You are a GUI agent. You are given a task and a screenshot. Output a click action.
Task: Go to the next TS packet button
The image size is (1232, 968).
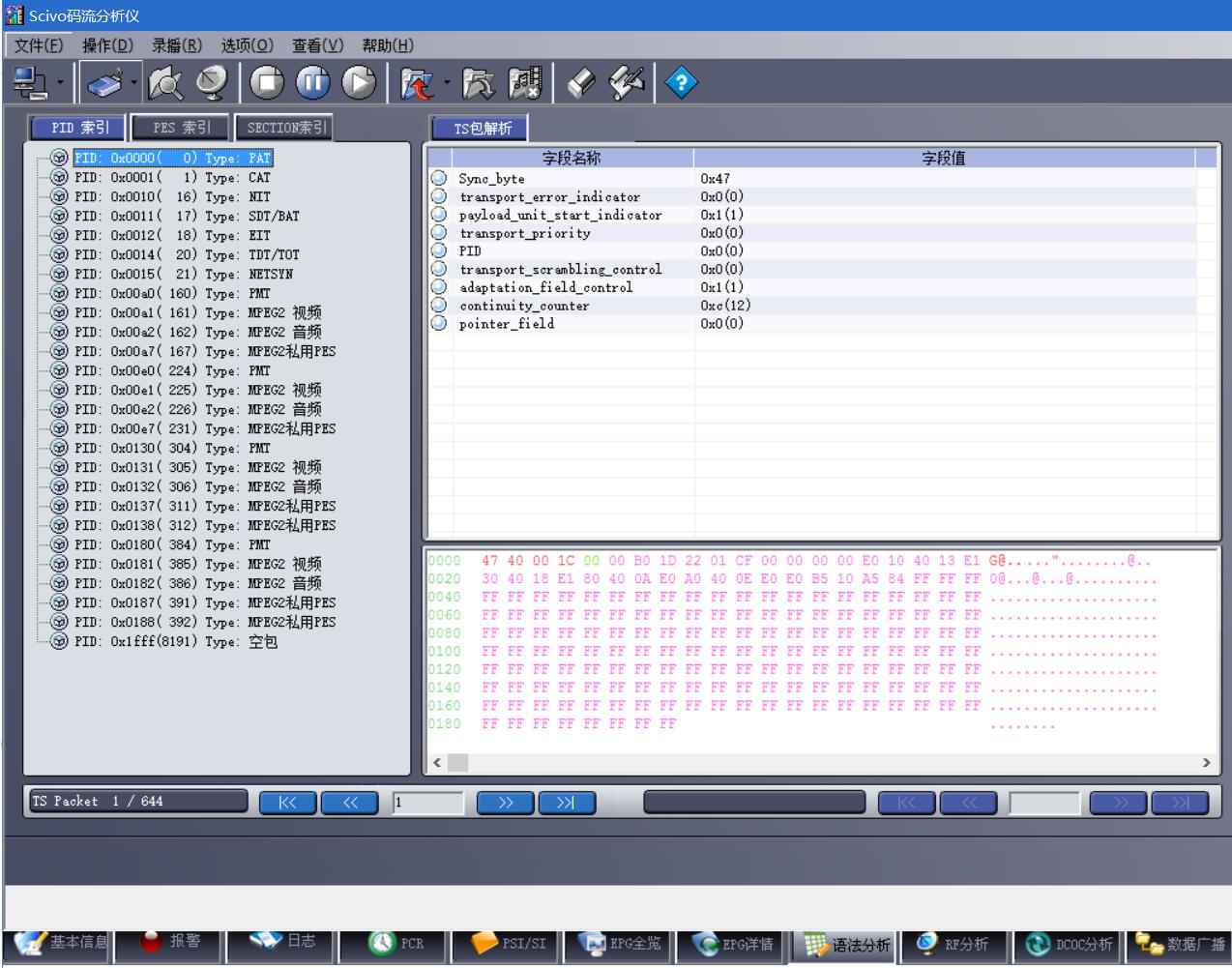(505, 803)
